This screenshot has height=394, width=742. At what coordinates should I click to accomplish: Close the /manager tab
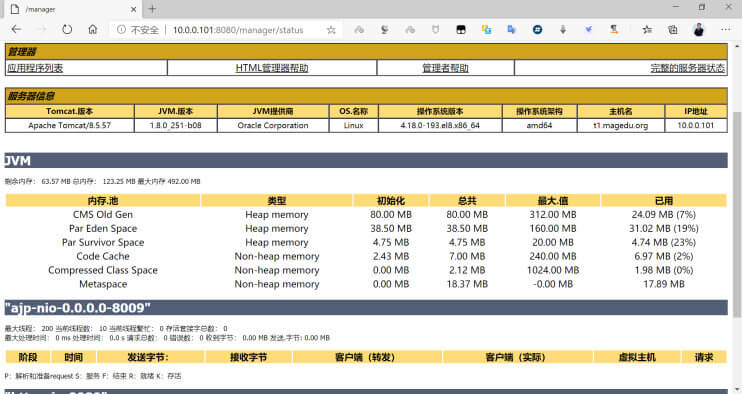click(x=133, y=9)
